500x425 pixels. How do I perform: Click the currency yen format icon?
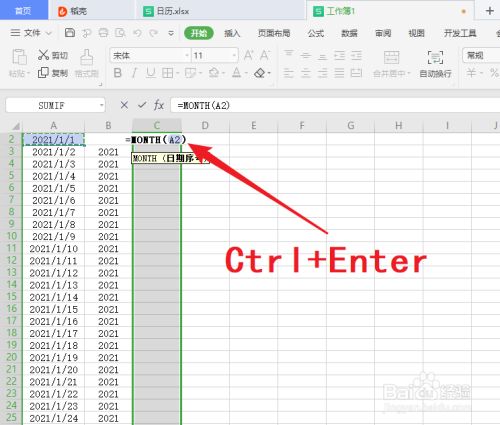pos(471,73)
